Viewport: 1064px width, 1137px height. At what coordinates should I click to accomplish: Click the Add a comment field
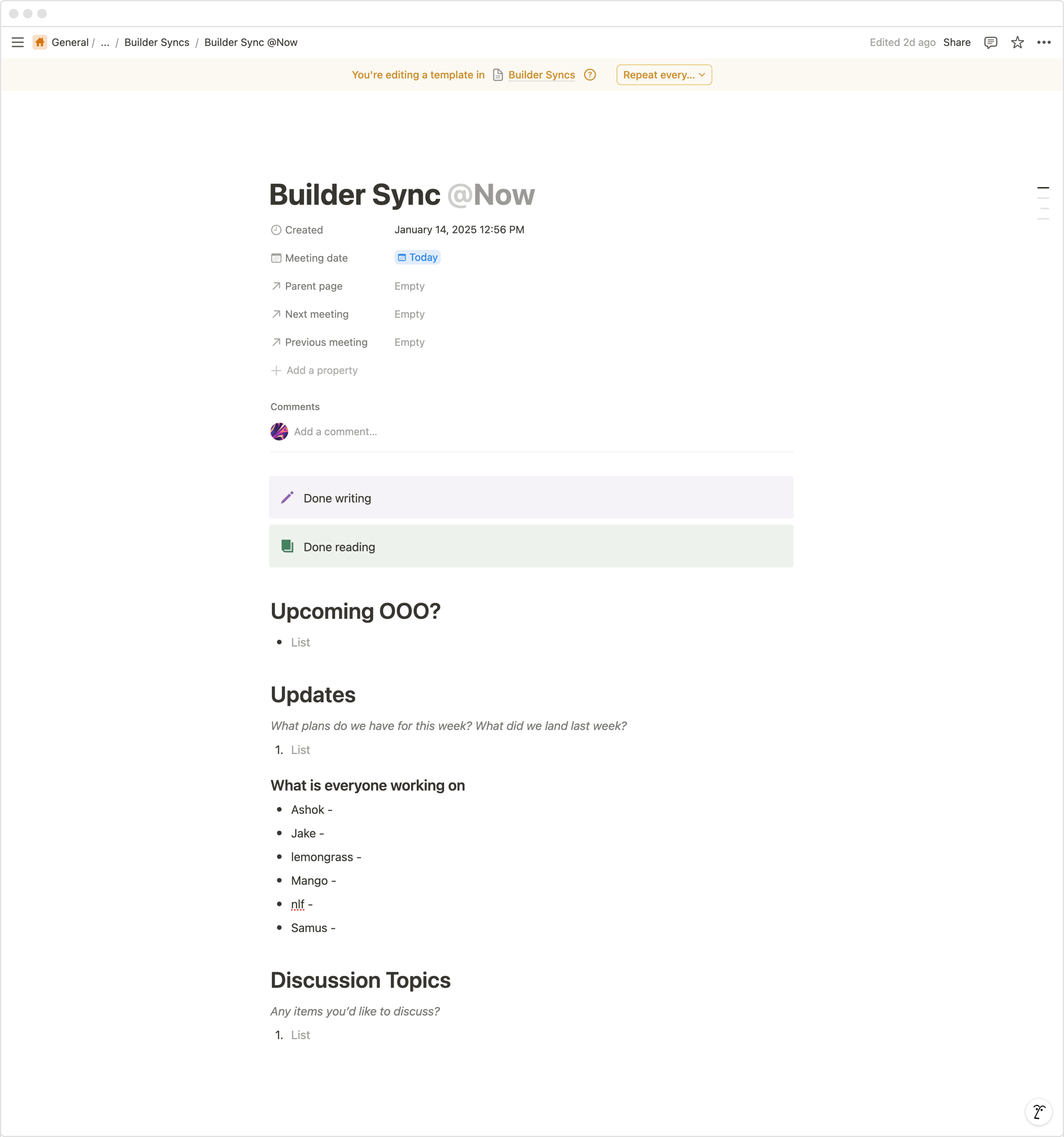coord(335,432)
